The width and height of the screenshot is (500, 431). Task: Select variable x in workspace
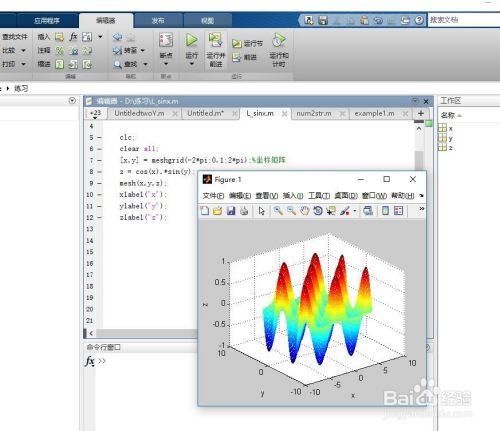coord(446,128)
